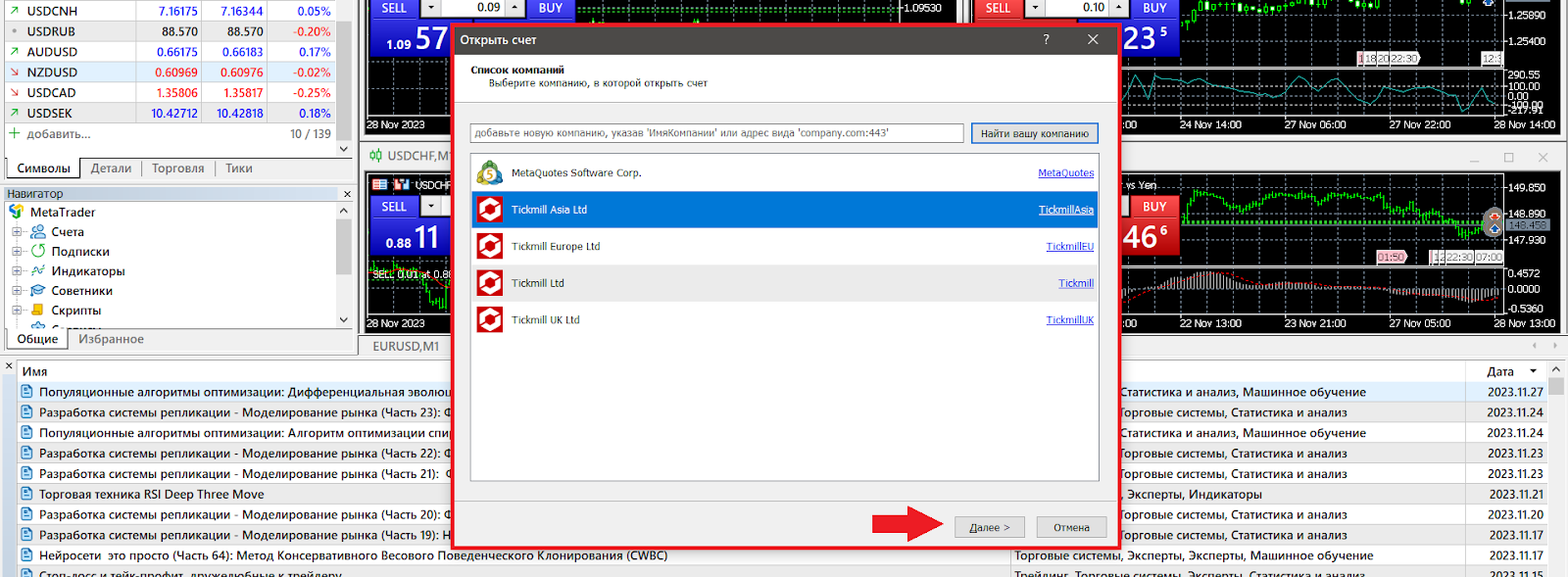Expand the Советники tree node
The width and height of the screenshot is (1568, 577).
click(x=17, y=291)
